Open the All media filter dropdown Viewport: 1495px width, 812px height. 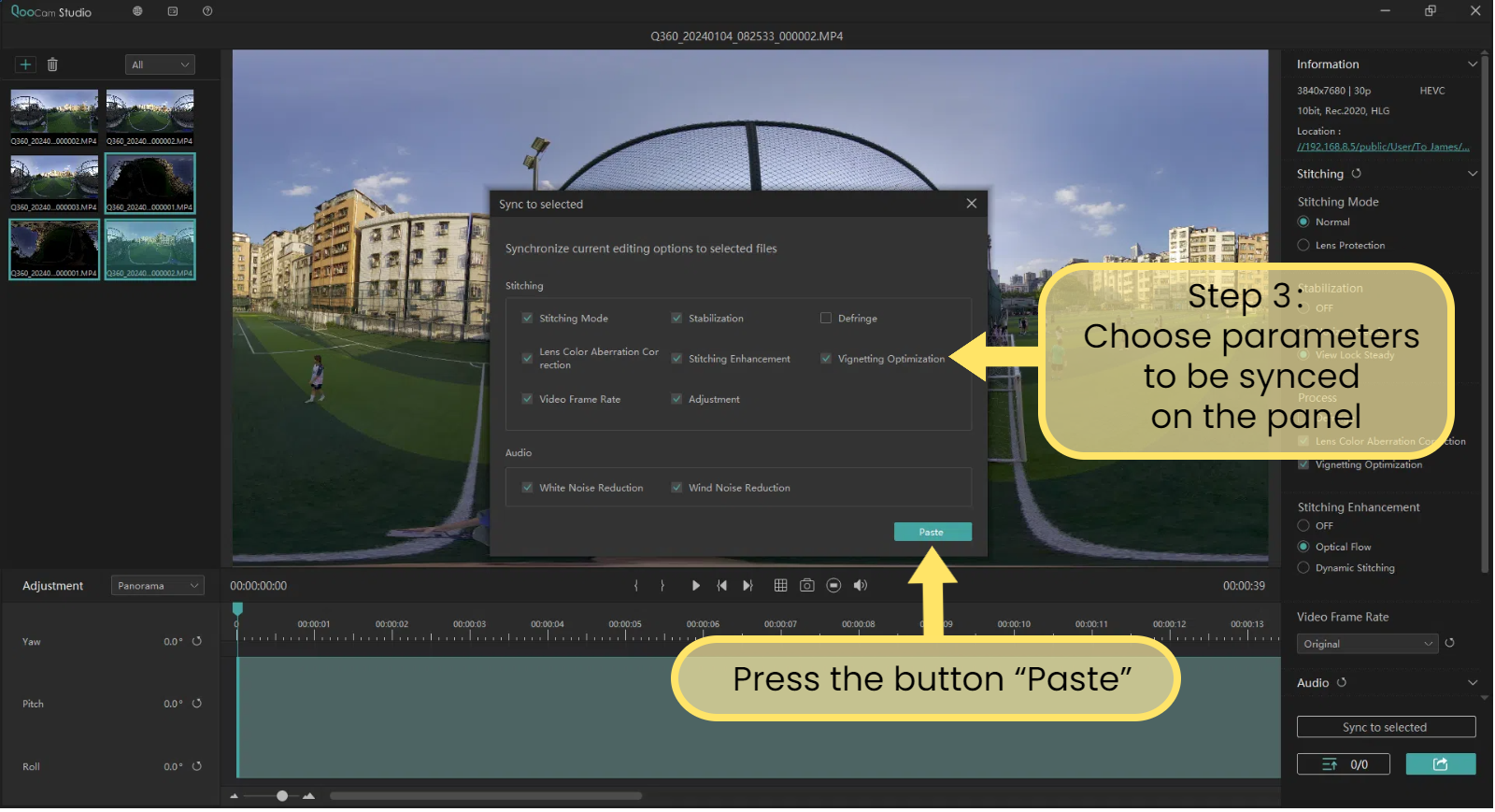coord(160,64)
